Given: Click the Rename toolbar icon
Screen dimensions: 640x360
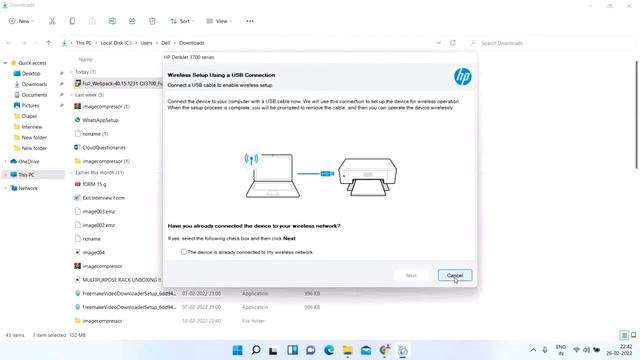Looking at the screenshot, I should (x=112, y=21).
